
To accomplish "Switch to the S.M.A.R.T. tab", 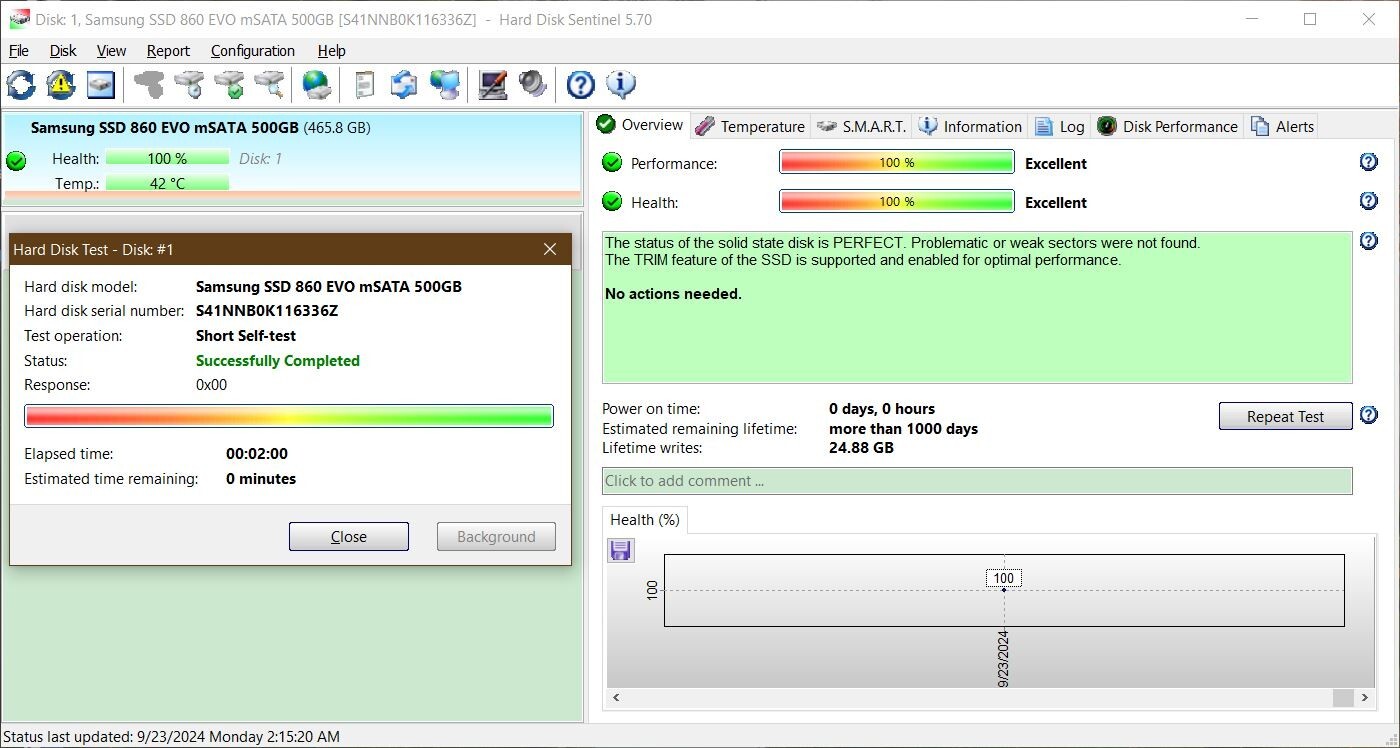I will tap(861, 126).
